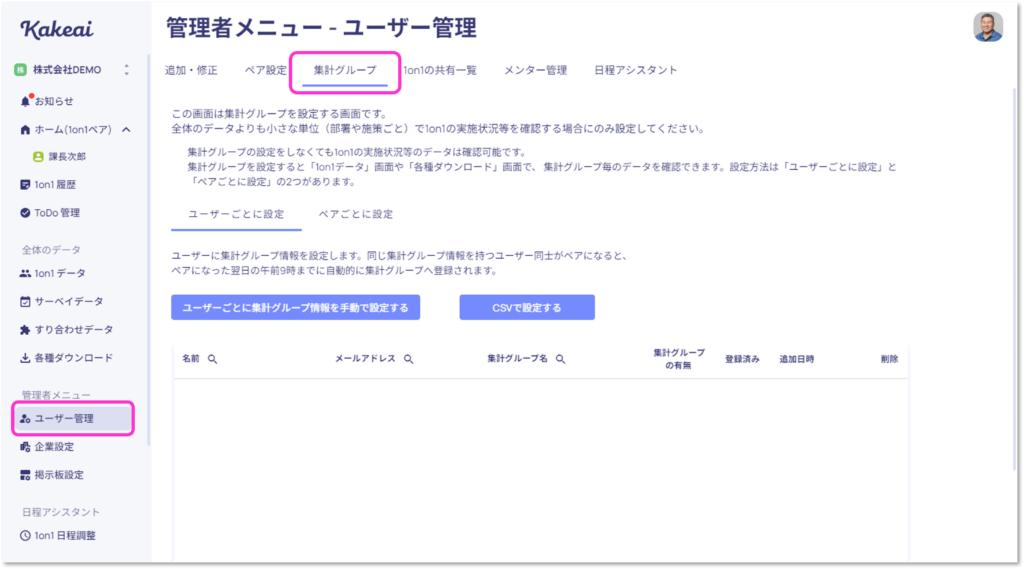Select the 集計グループ tab
Image resolution: width=1024 pixels, height=569 pixels.
click(x=345, y=71)
